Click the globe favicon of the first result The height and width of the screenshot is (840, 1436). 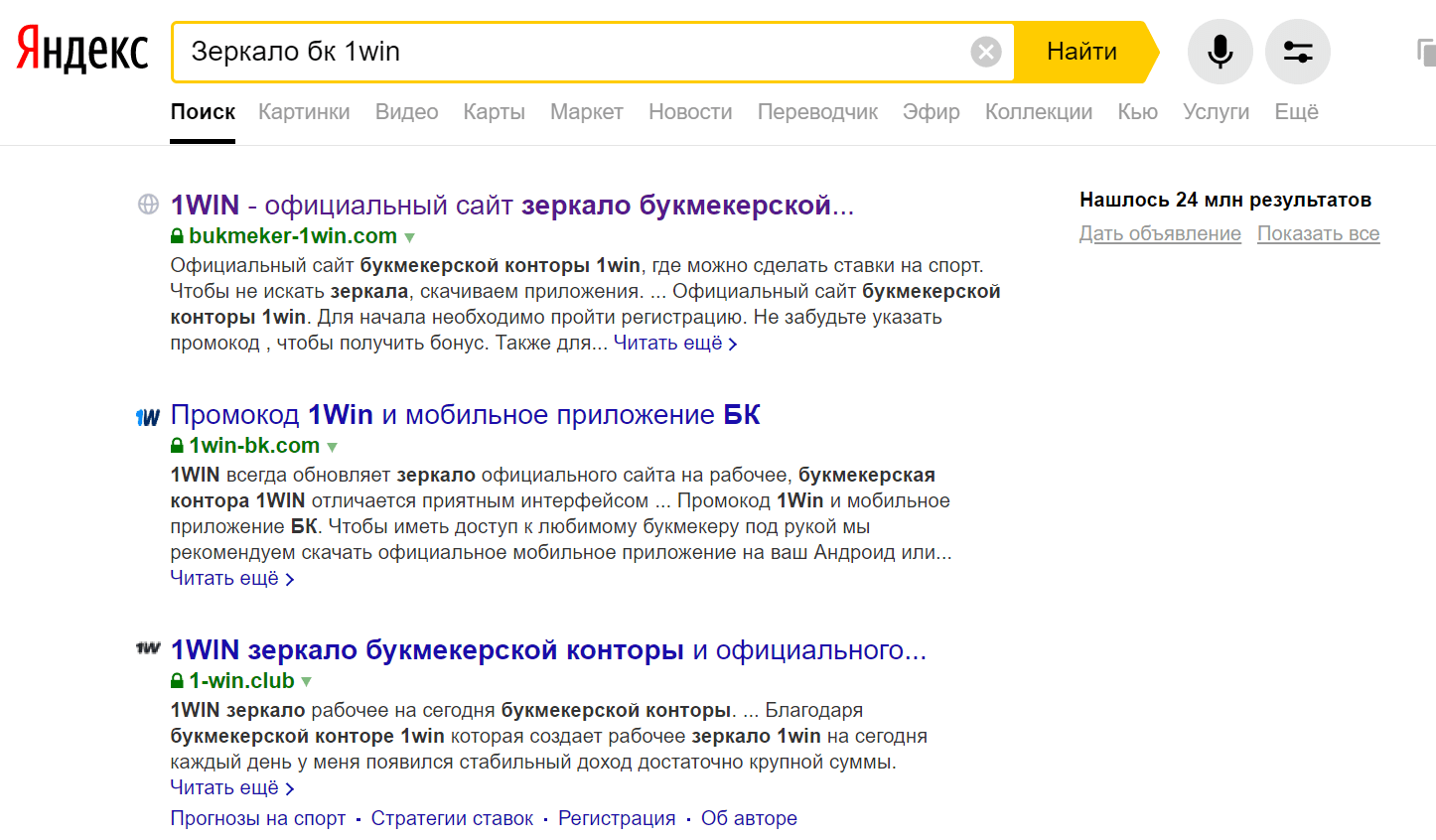click(147, 205)
